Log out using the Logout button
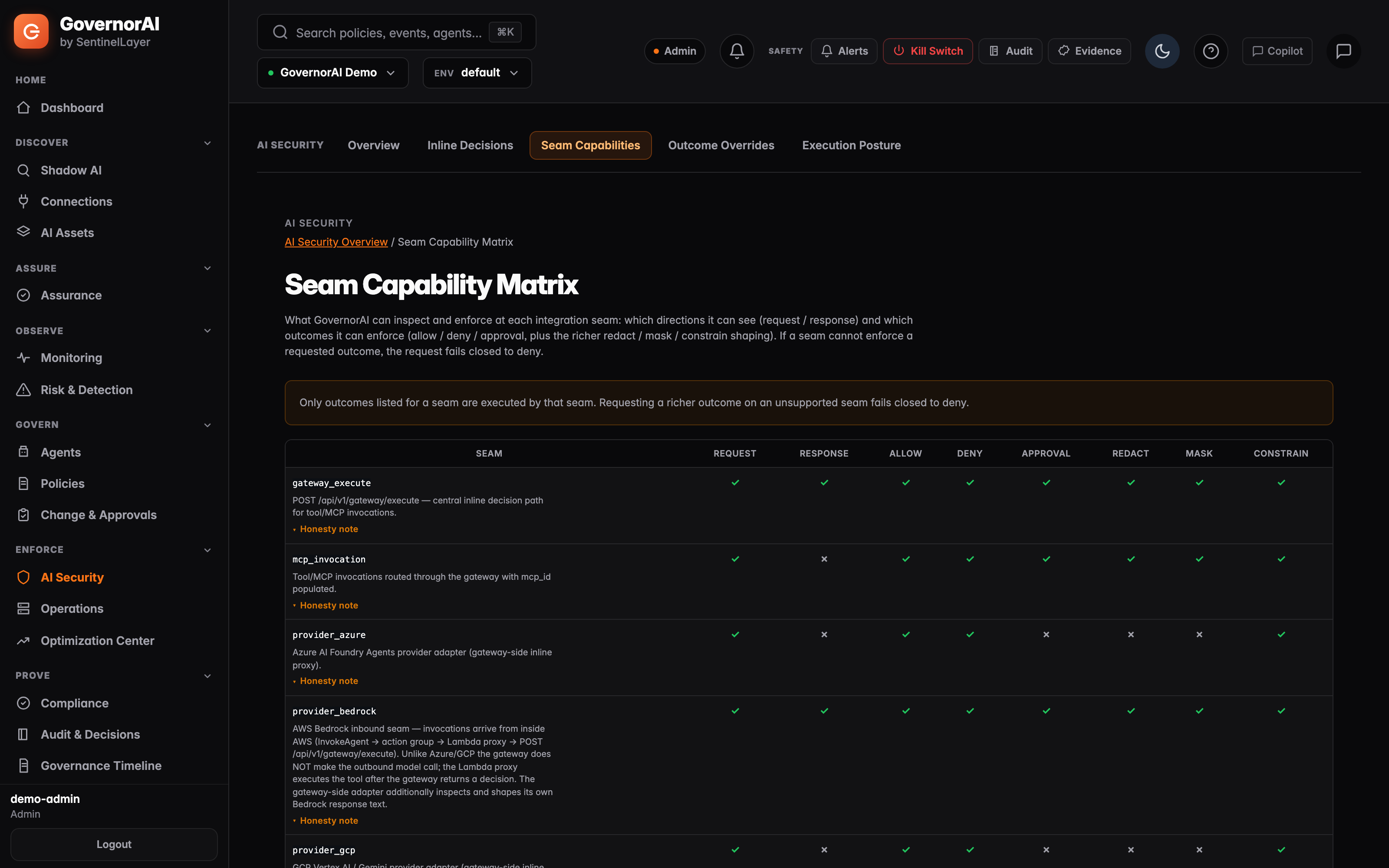This screenshot has height=868, width=1389. pyautogui.click(x=114, y=844)
